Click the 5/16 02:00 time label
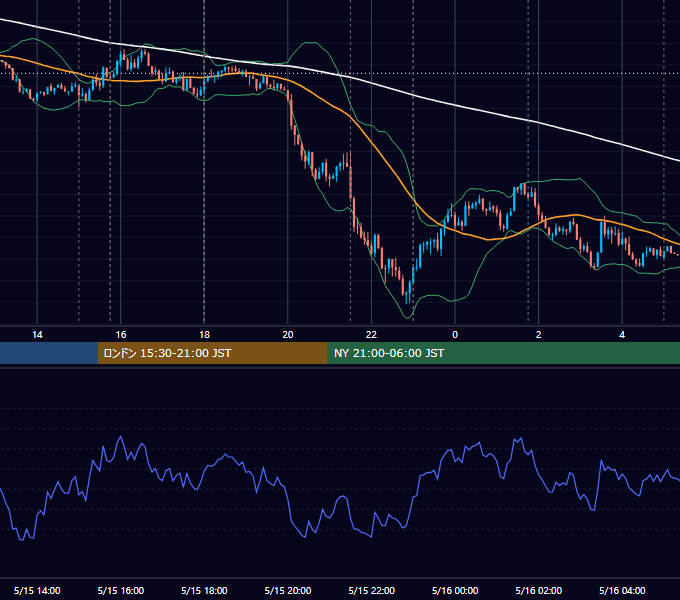This screenshot has width=680, height=600. [x=539, y=590]
